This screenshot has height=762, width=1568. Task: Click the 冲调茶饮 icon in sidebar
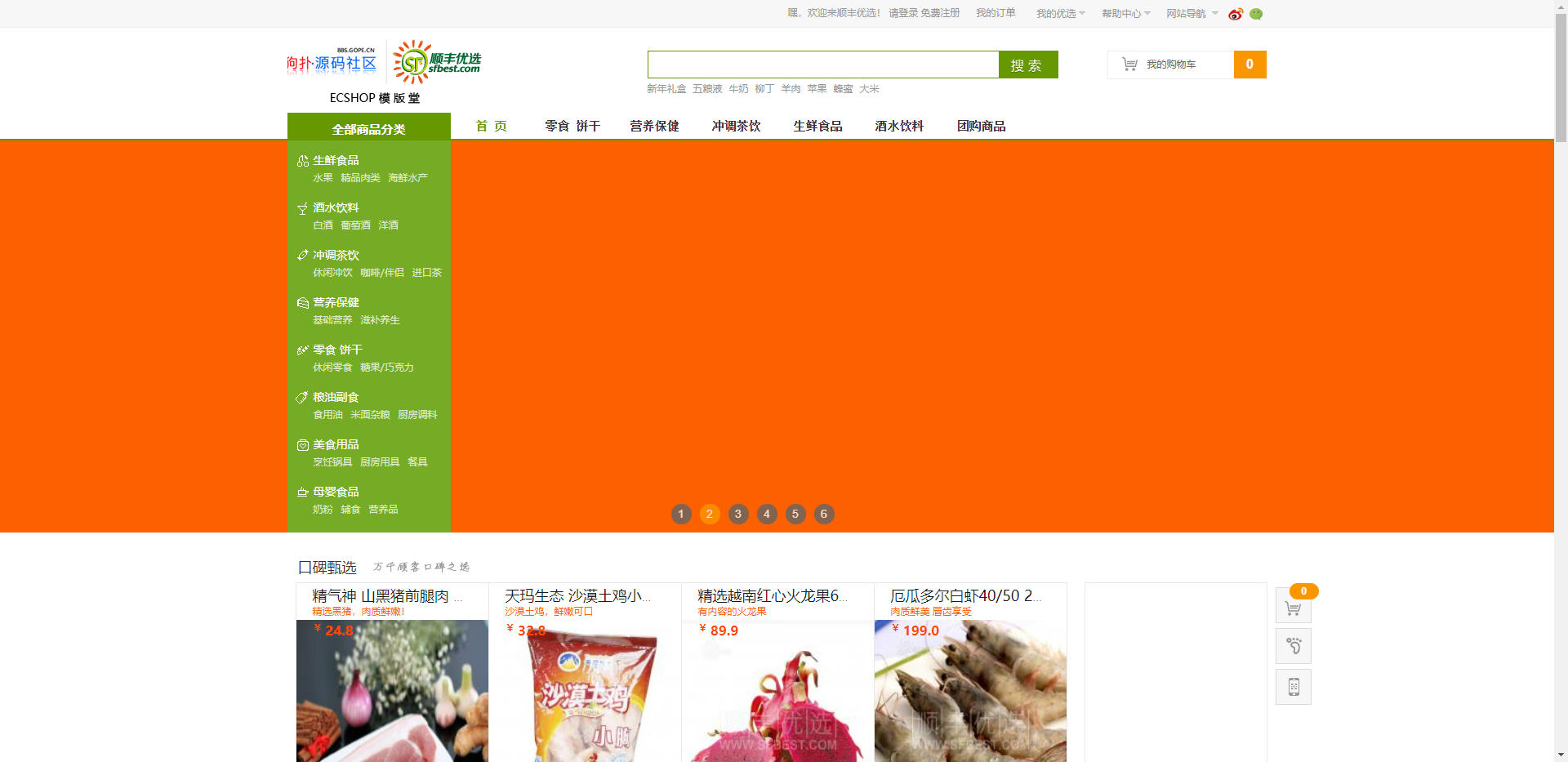coord(302,256)
